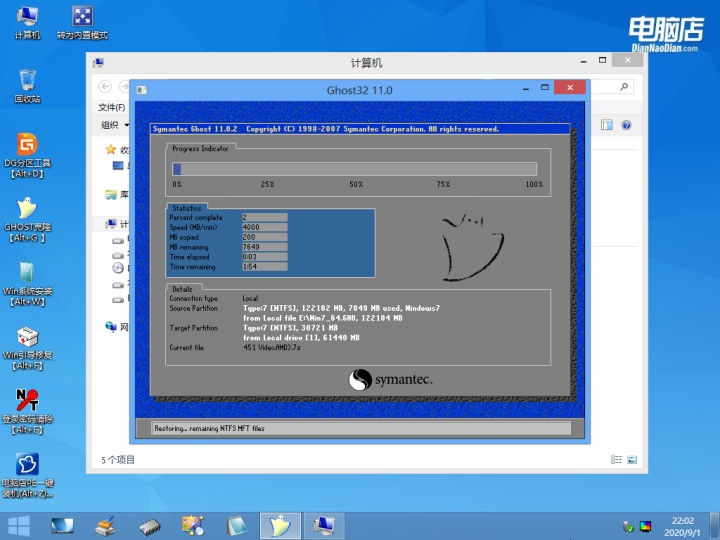Open the 组织 dropdown in 计算机 window
720x540 pixels.
114,125
